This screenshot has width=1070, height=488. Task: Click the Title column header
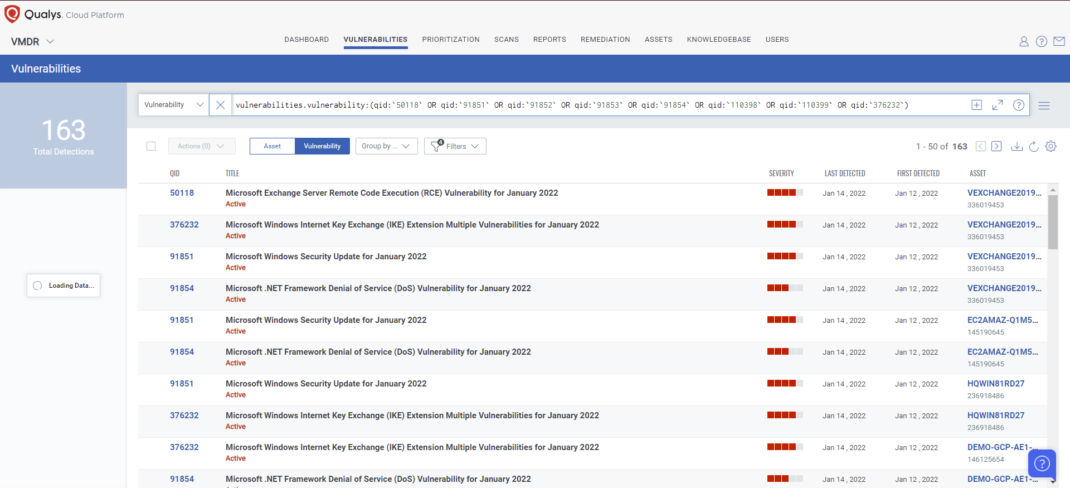click(x=232, y=173)
